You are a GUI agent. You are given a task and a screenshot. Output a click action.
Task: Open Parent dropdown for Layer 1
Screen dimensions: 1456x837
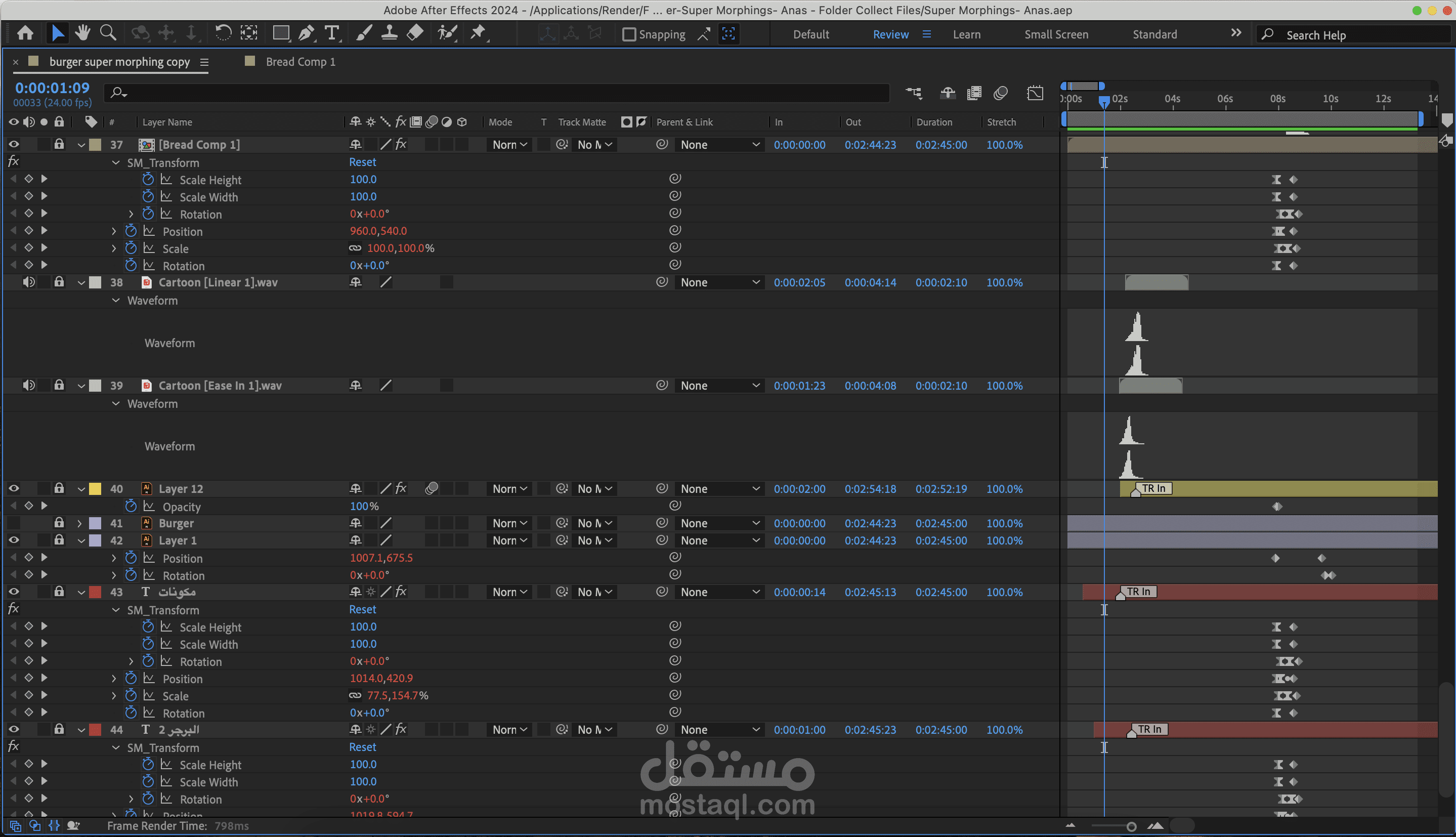[x=719, y=540]
